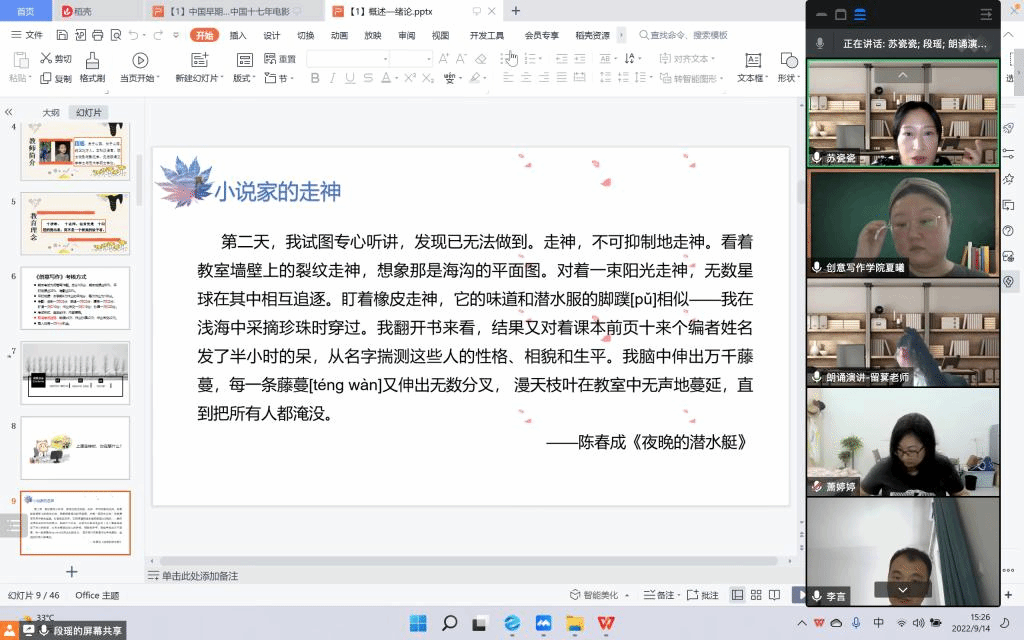Switch to slide sorter view in status bar
This screenshot has width=1024, height=640.
pyautogui.click(x=758, y=595)
